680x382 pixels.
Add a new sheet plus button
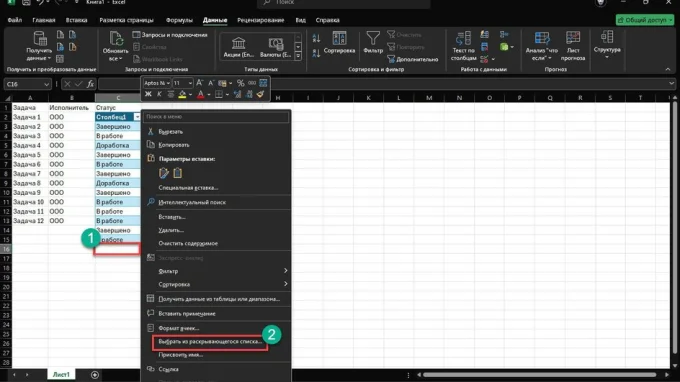[95, 375]
